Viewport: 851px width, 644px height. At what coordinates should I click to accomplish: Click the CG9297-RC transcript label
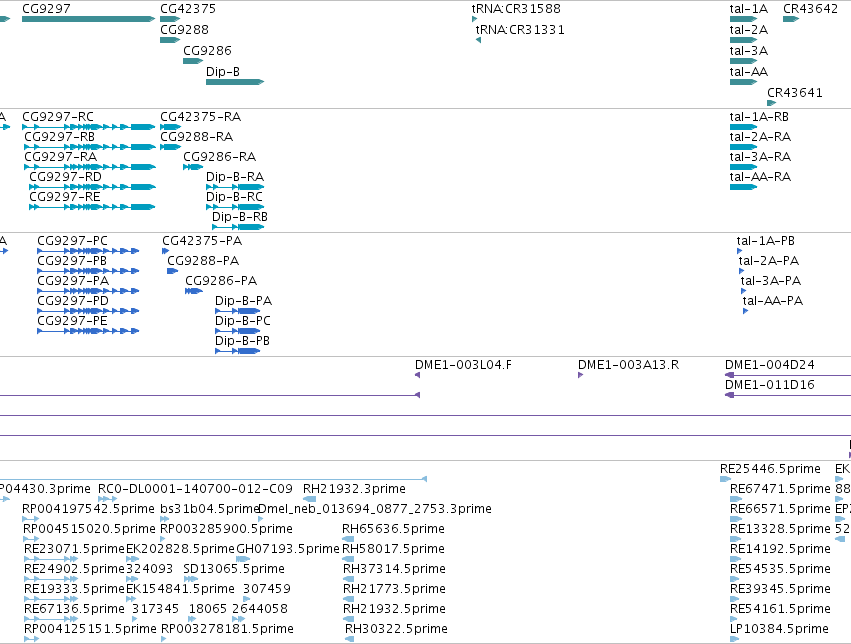58,117
